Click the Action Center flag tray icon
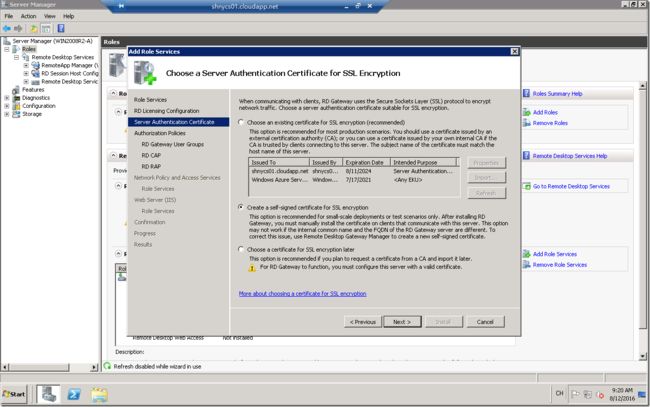Screen dimensions: 650x407 [575, 394]
